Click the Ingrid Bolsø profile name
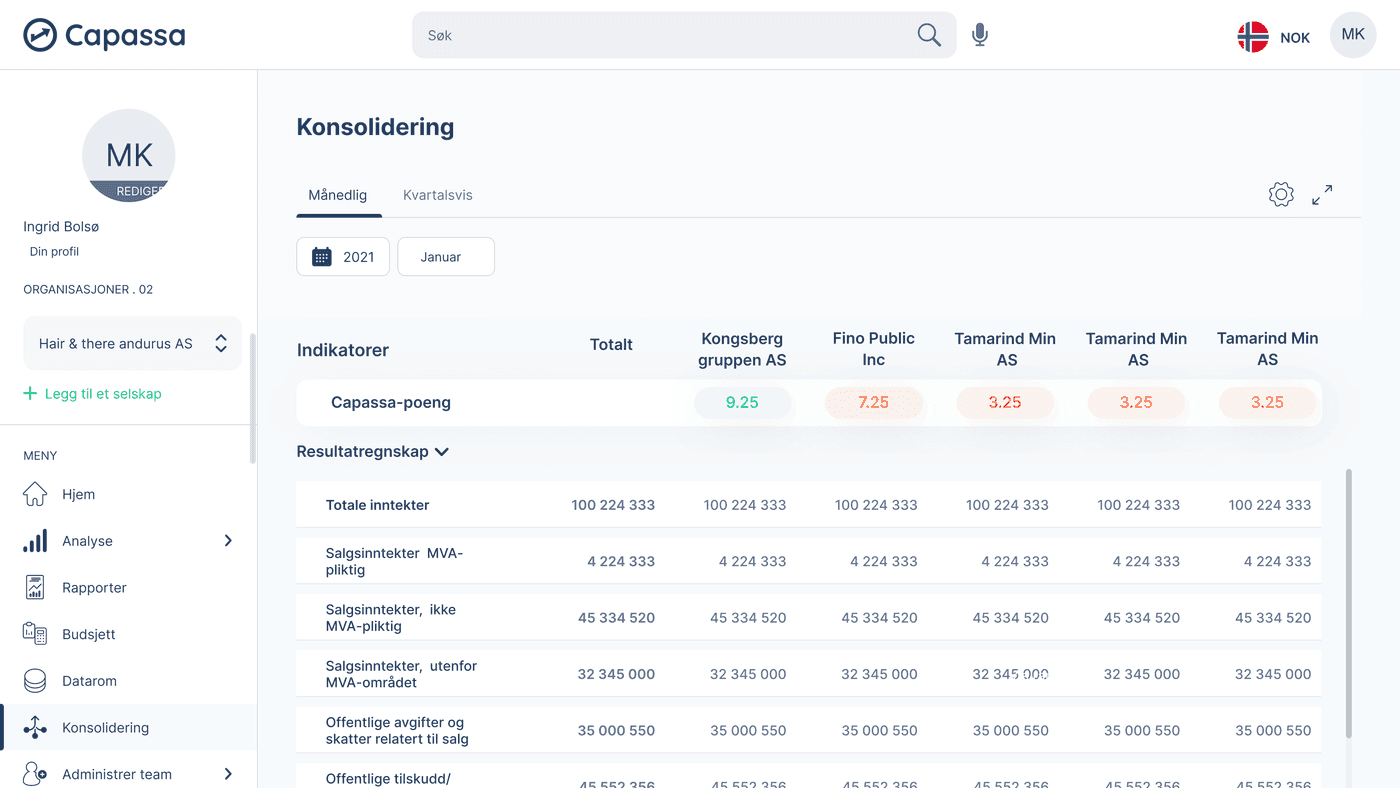 pos(61,227)
